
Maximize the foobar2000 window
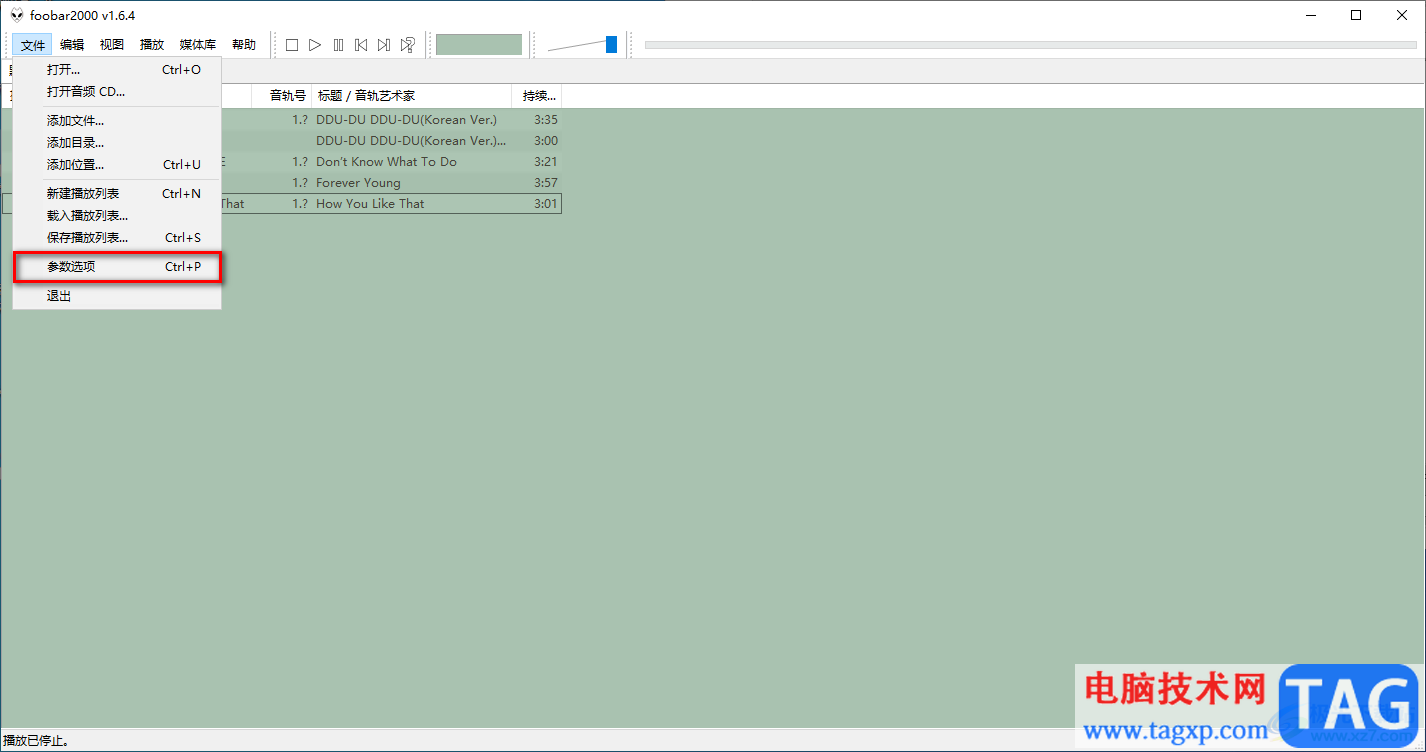pyautogui.click(x=1356, y=15)
